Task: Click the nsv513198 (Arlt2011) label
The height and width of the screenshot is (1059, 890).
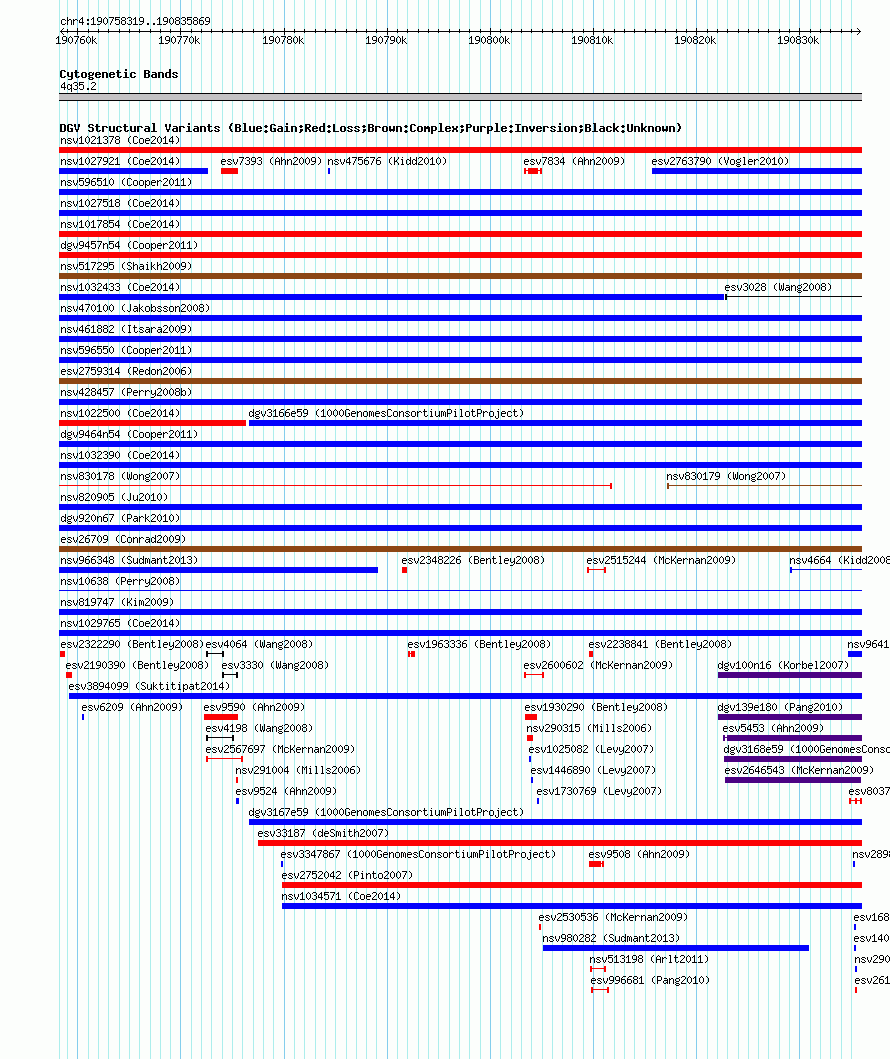Action: (649, 959)
